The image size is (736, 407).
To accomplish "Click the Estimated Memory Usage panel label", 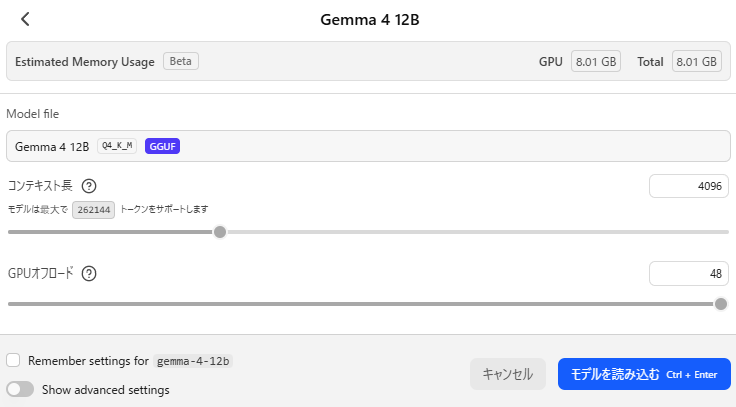I will tap(85, 62).
